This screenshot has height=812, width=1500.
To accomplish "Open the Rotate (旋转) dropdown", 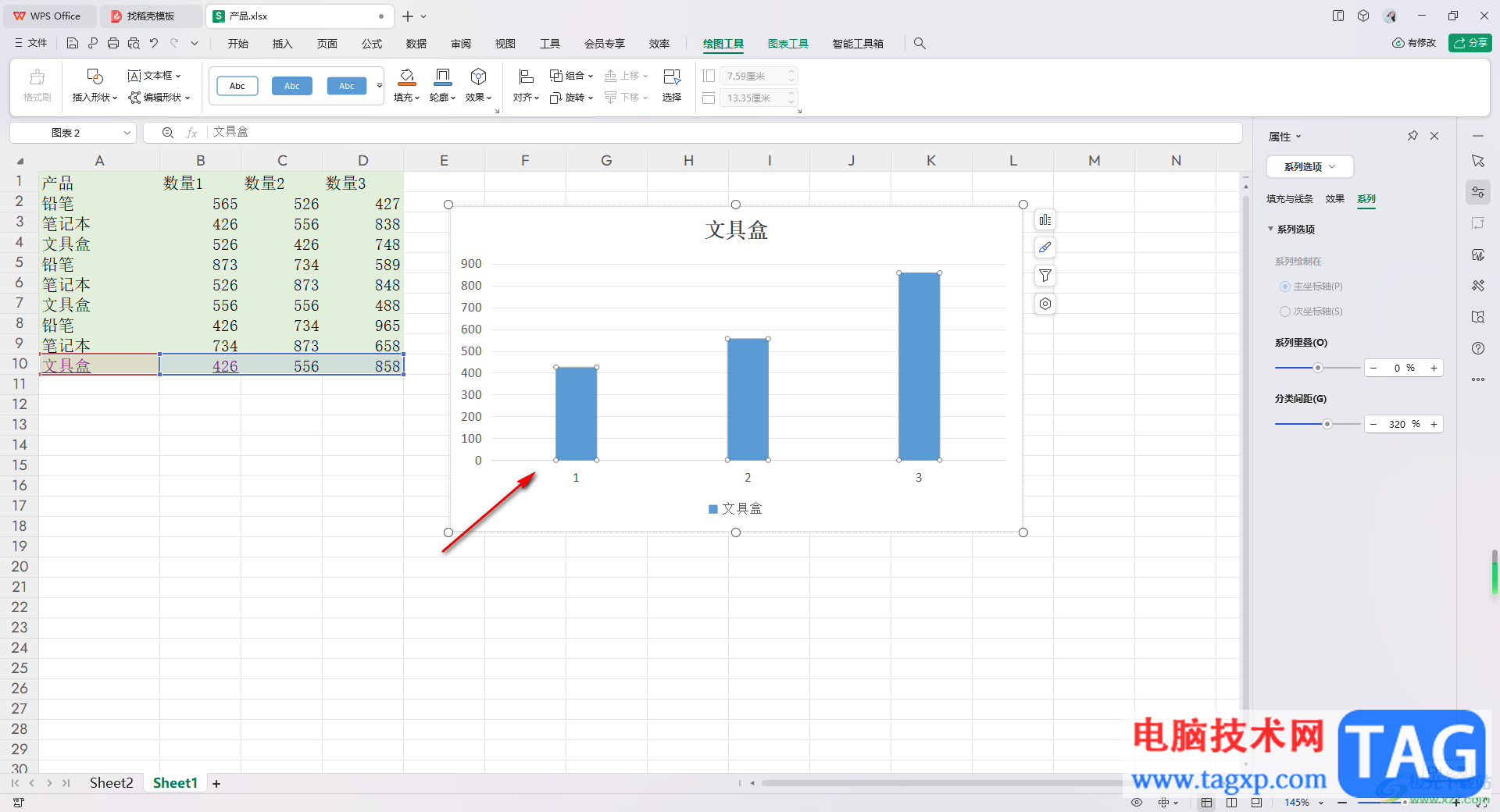I will click(x=571, y=98).
